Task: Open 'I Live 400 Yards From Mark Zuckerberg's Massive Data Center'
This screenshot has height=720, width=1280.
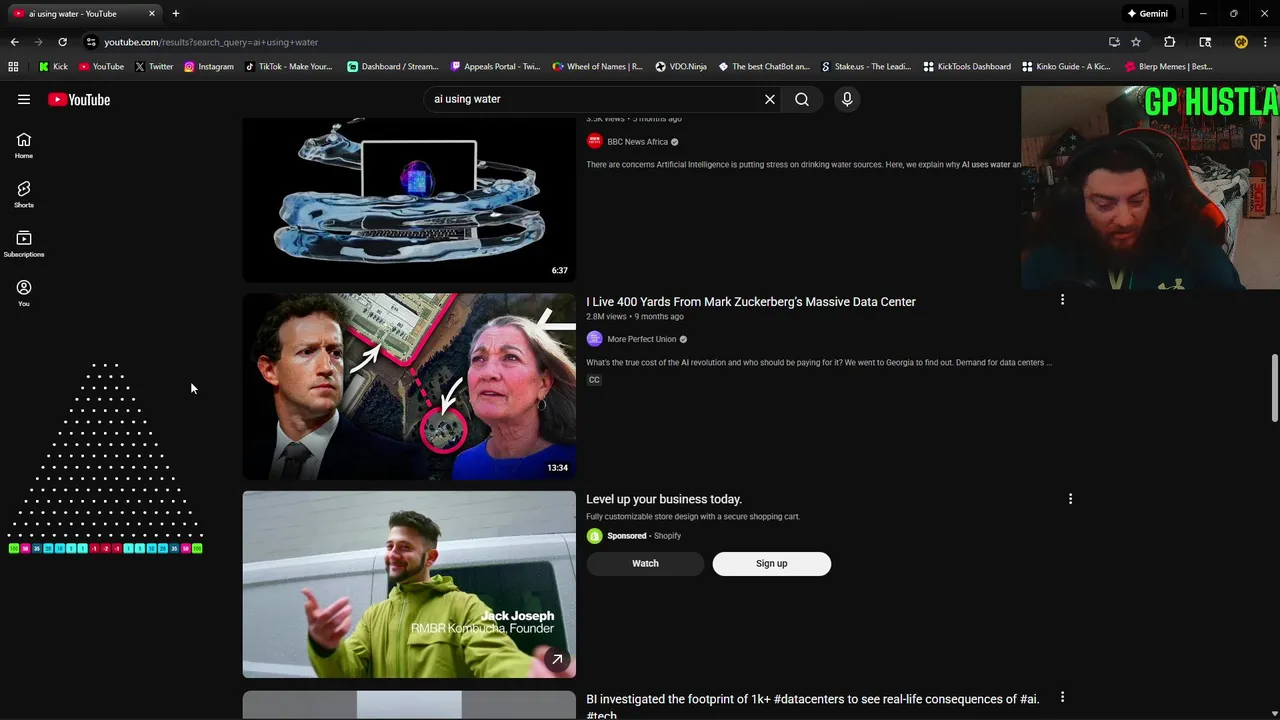Action: [x=751, y=302]
